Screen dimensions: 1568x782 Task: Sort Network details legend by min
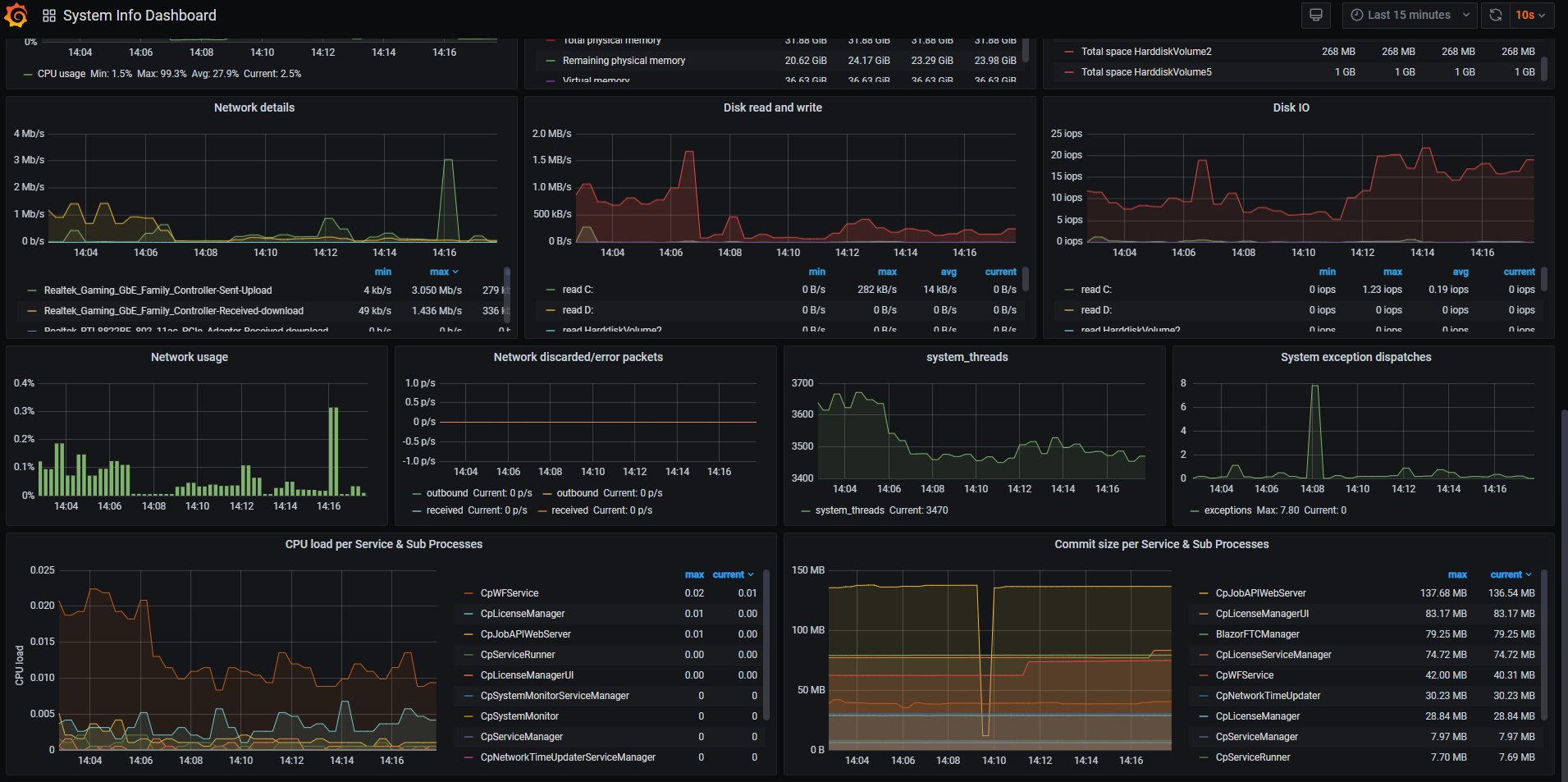383,272
